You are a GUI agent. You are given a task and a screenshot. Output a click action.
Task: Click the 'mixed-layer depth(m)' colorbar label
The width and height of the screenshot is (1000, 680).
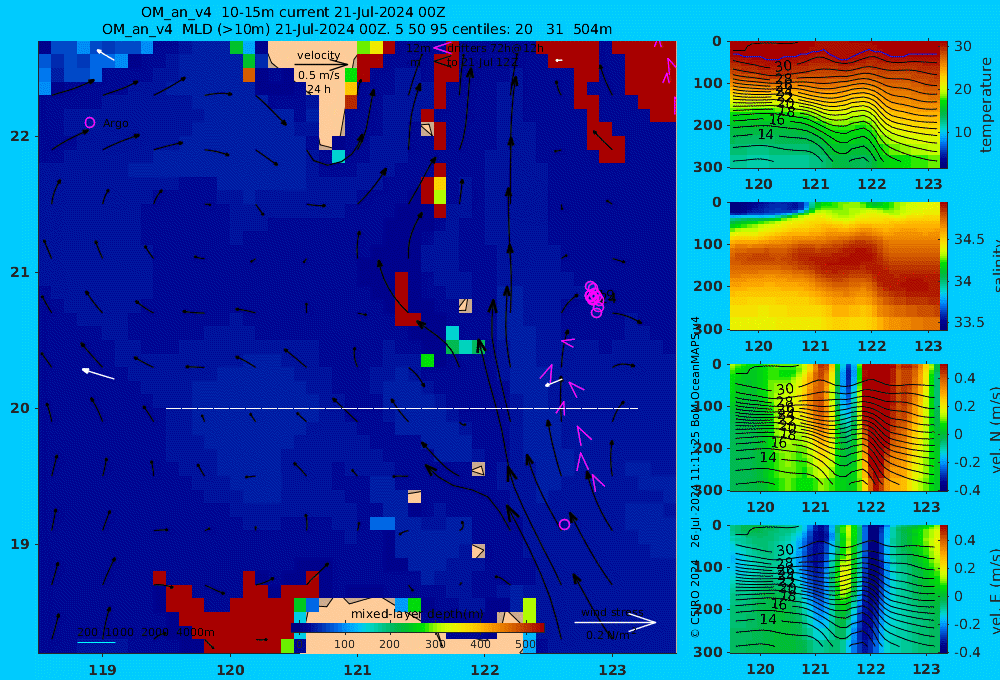pyautogui.click(x=417, y=614)
